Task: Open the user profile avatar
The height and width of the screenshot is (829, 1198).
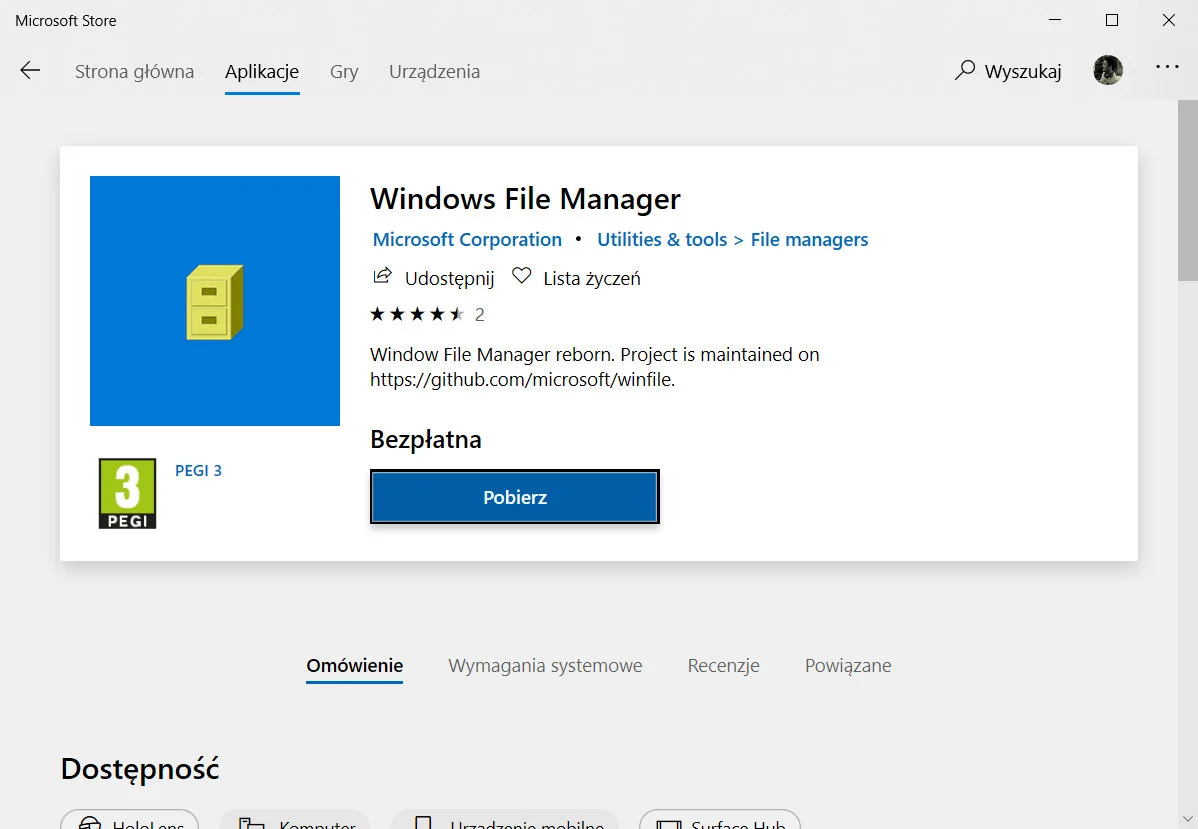Action: point(1108,70)
